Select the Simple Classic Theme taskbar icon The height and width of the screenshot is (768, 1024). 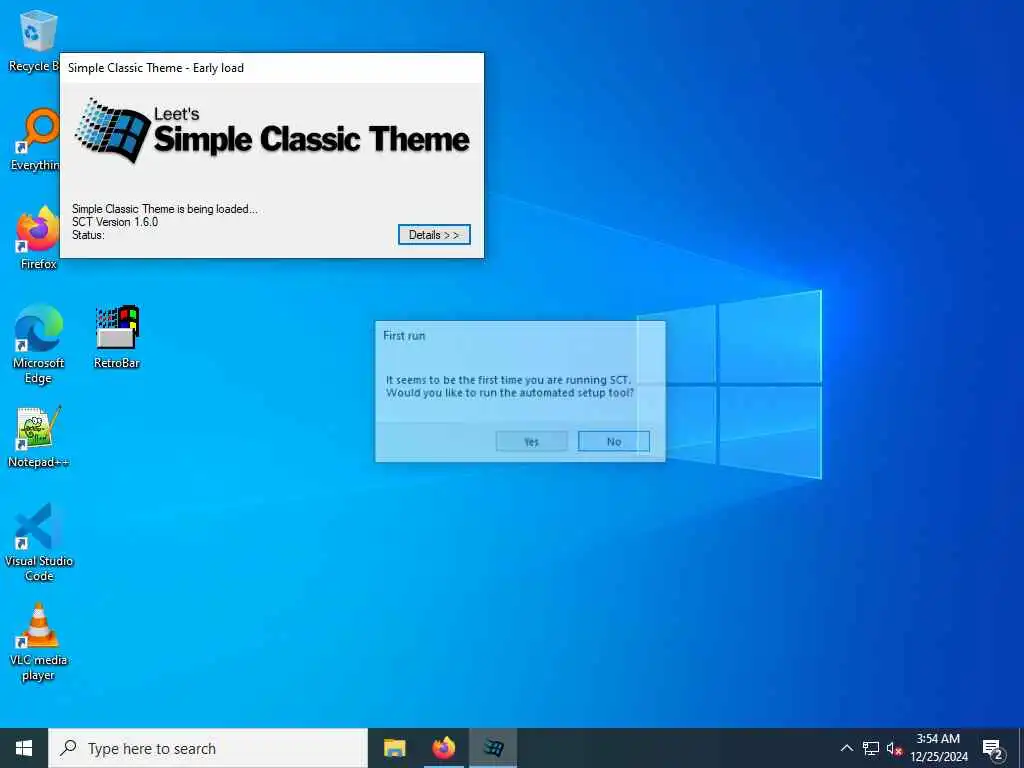[x=493, y=748]
